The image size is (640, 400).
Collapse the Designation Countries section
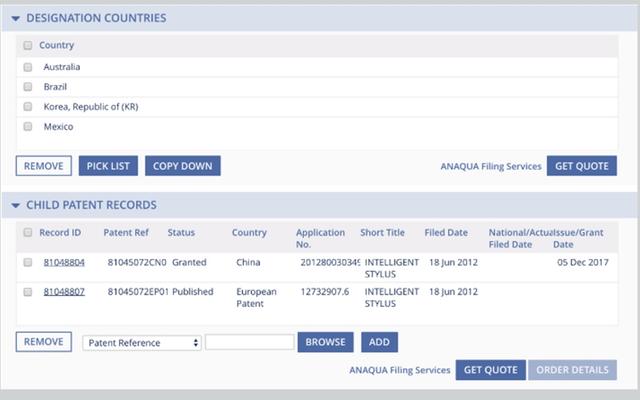(x=15, y=19)
